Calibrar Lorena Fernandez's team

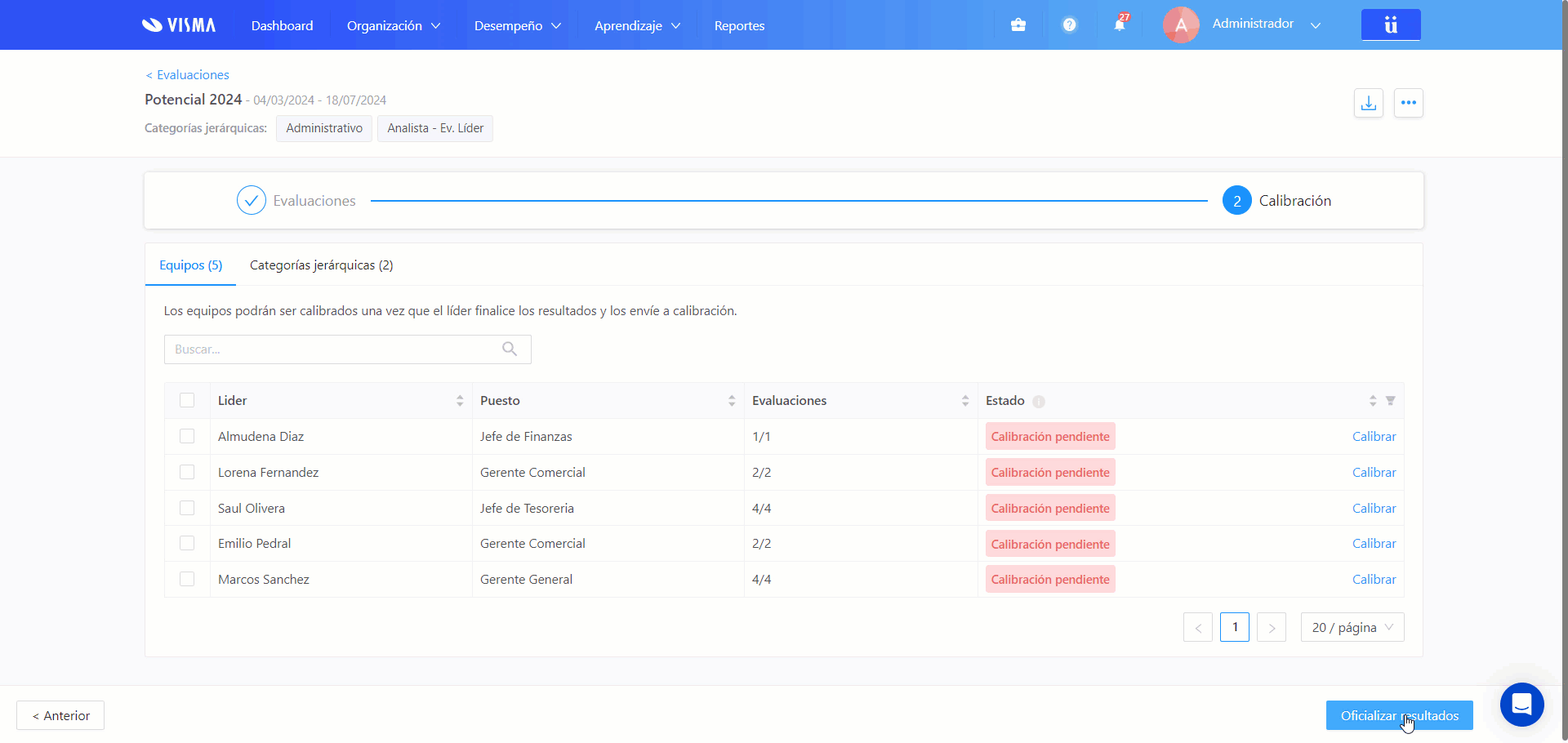1374,473
